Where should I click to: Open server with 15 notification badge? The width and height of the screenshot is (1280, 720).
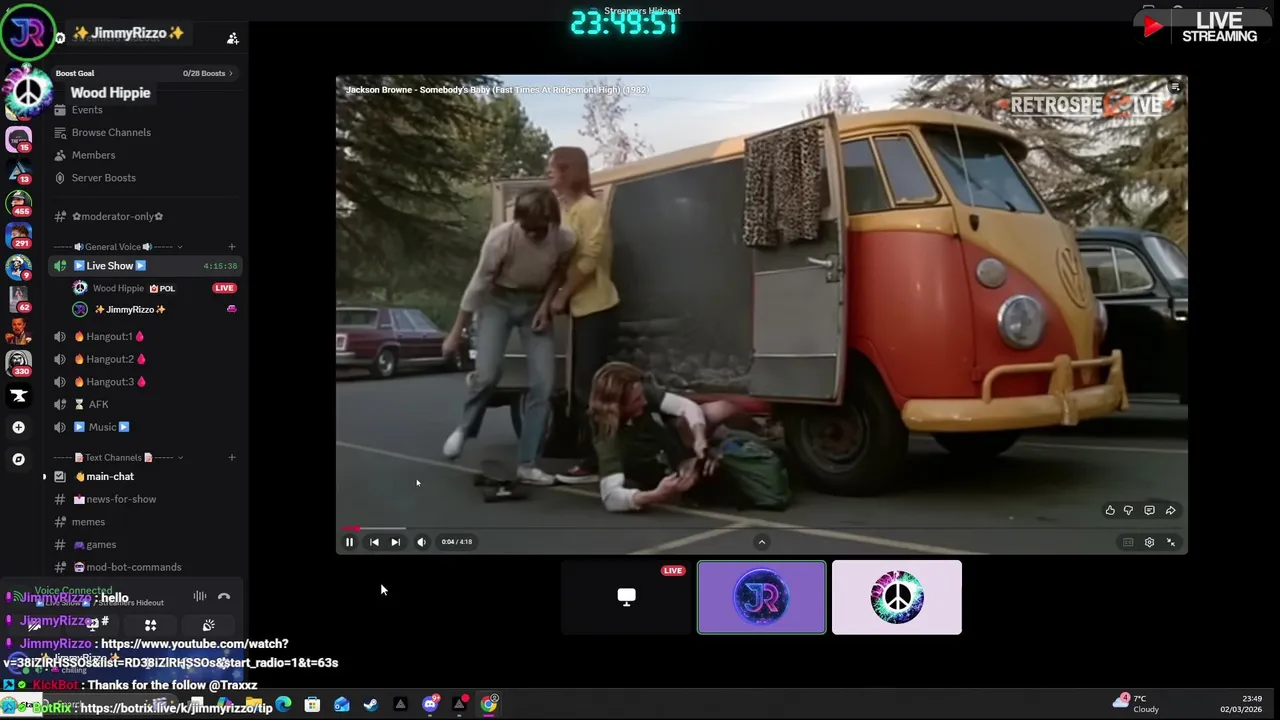(18, 139)
